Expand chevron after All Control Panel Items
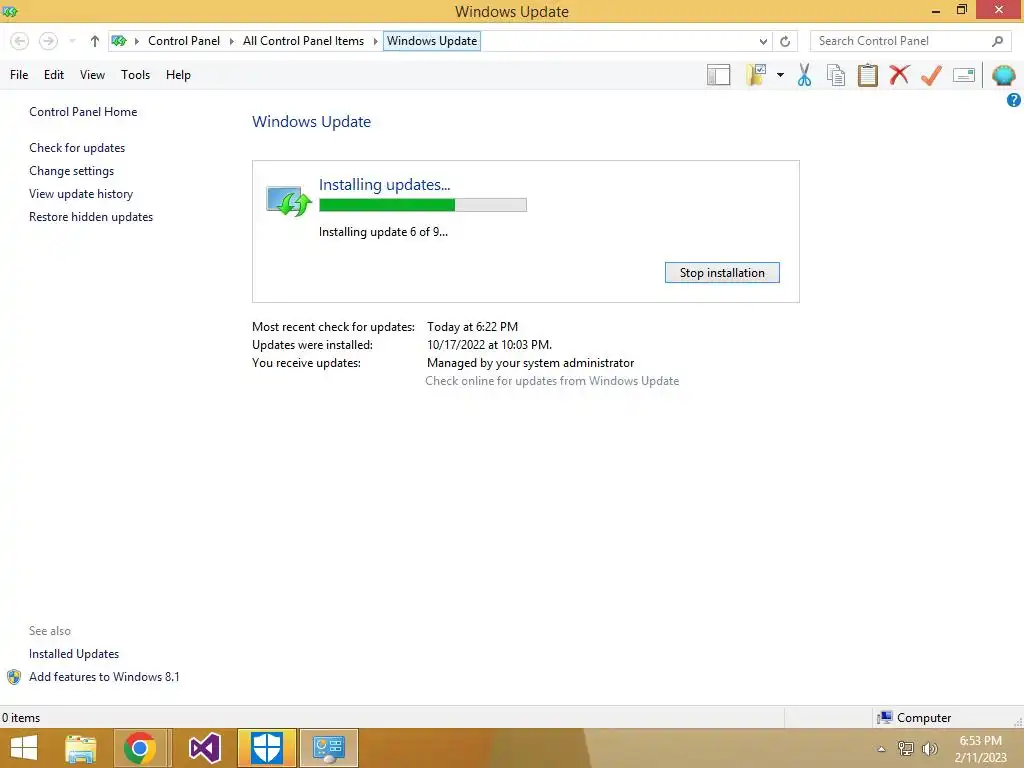1024x768 pixels. [x=376, y=41]
